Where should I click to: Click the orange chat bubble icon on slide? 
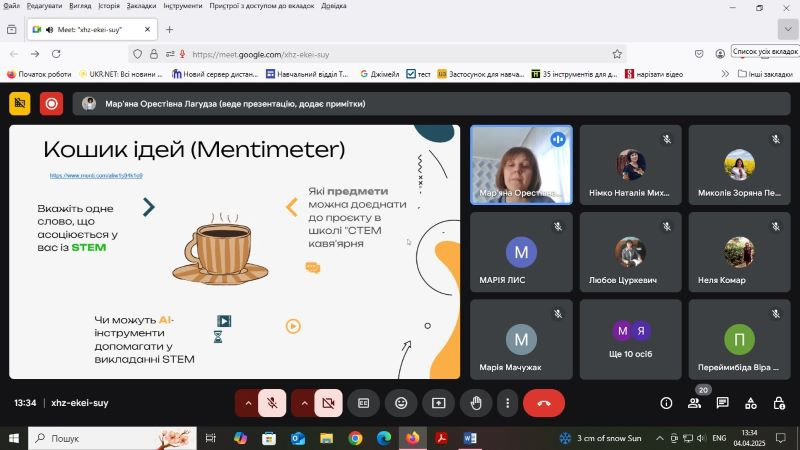point(313,267)
